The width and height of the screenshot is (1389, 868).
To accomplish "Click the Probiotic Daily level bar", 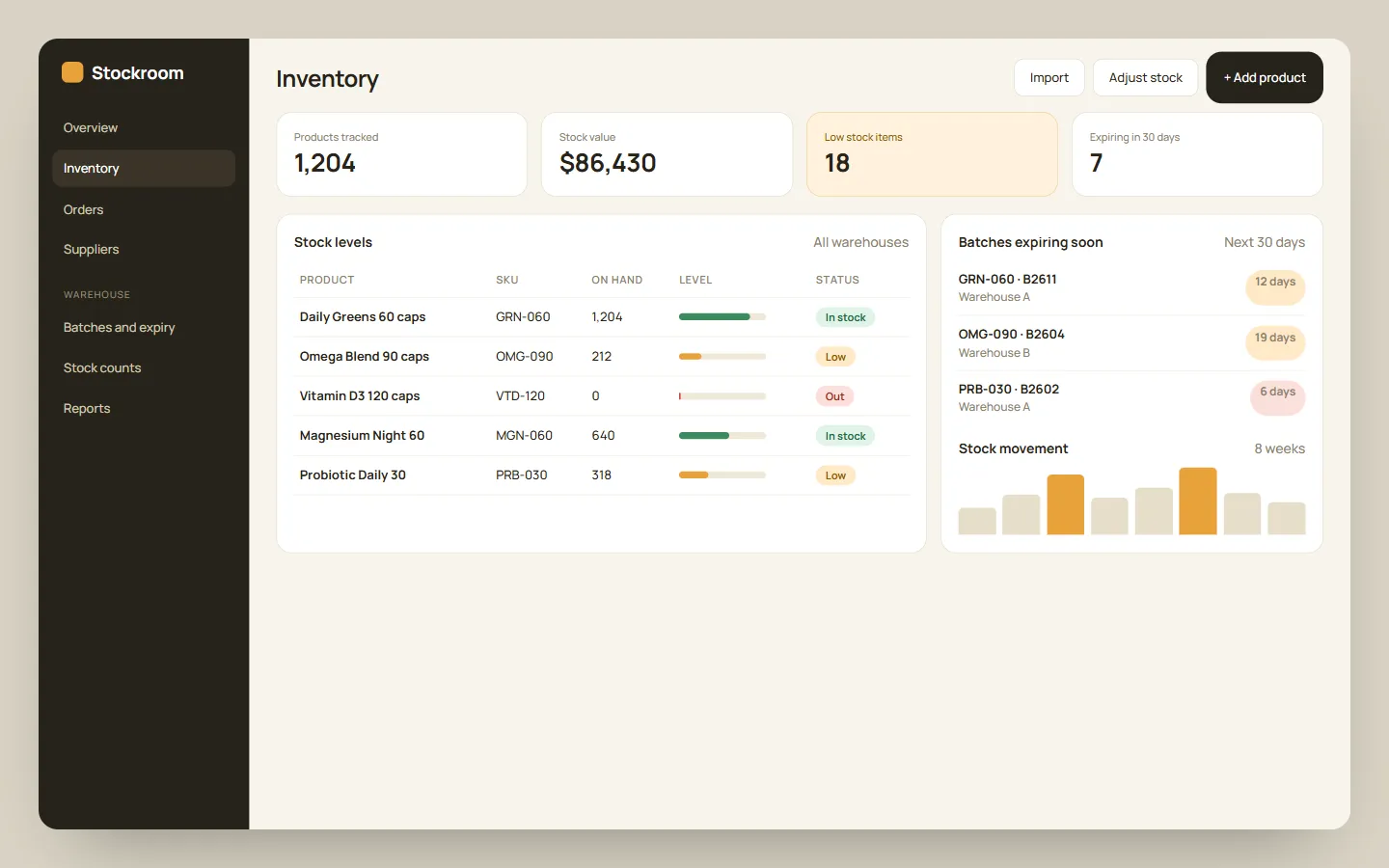I will pyautogui.click(x=722, y=475).
